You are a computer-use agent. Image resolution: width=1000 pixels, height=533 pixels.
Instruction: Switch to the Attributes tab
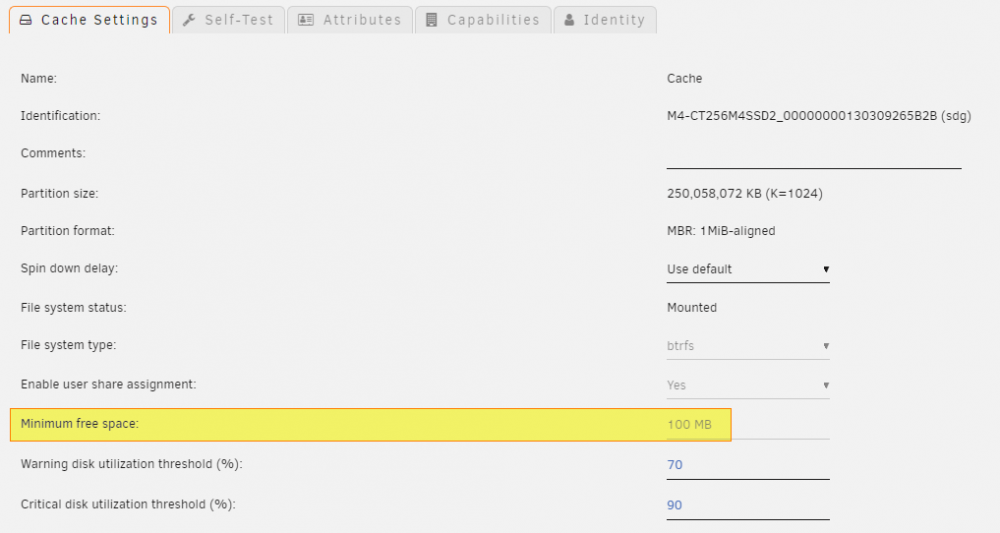click(350, 20)
